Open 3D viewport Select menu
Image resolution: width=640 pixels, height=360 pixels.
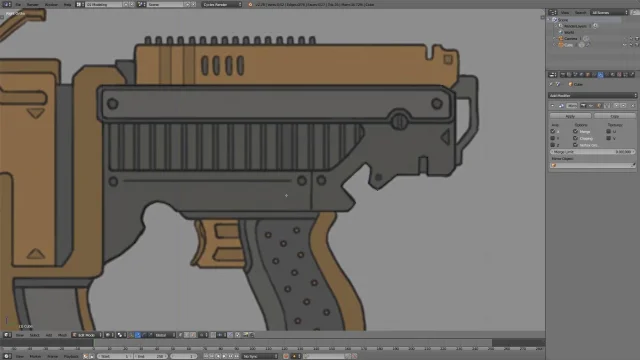(x=34, y=335)
